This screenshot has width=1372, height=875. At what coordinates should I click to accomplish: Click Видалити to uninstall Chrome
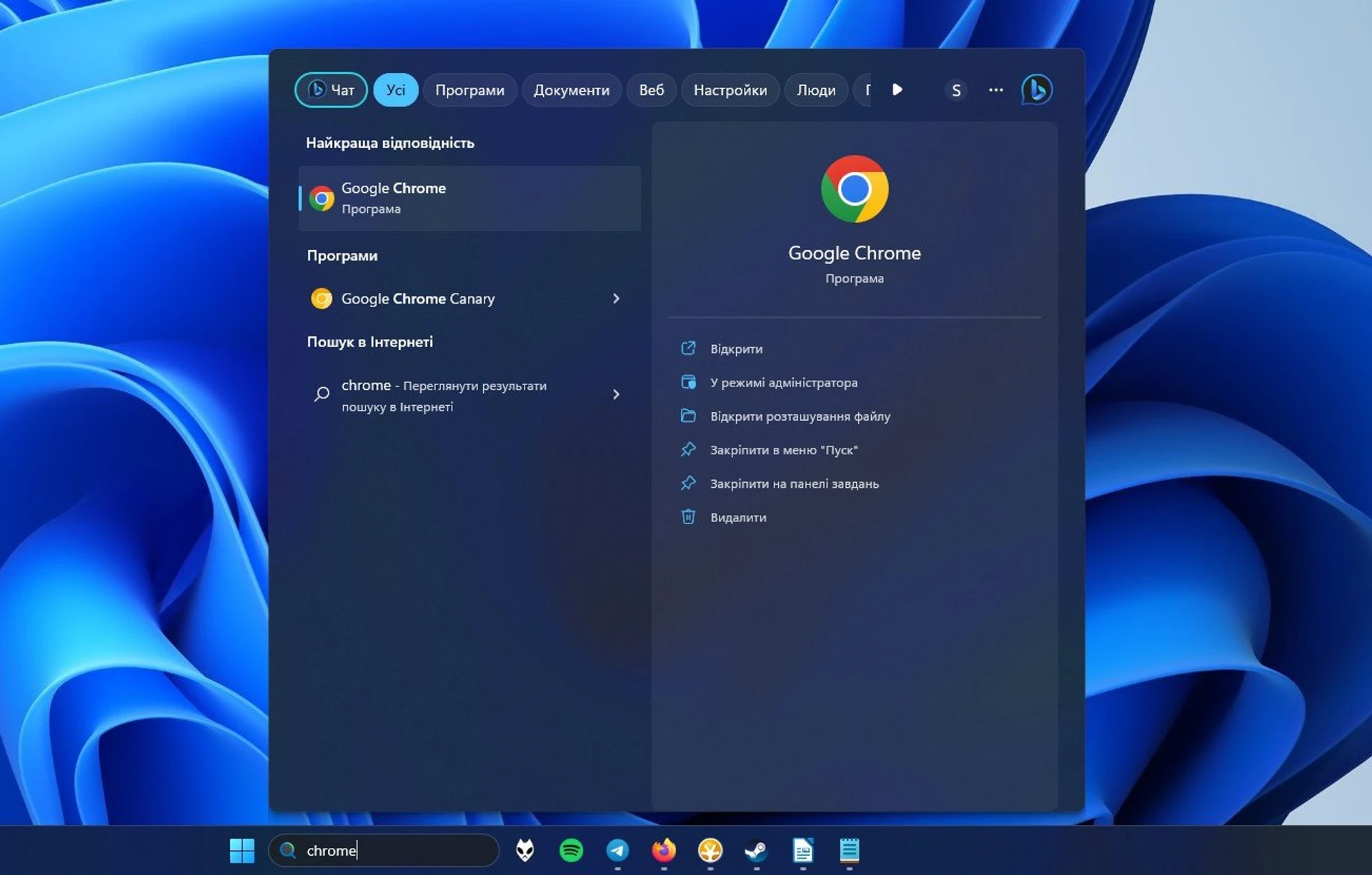[x=738, y=517]
